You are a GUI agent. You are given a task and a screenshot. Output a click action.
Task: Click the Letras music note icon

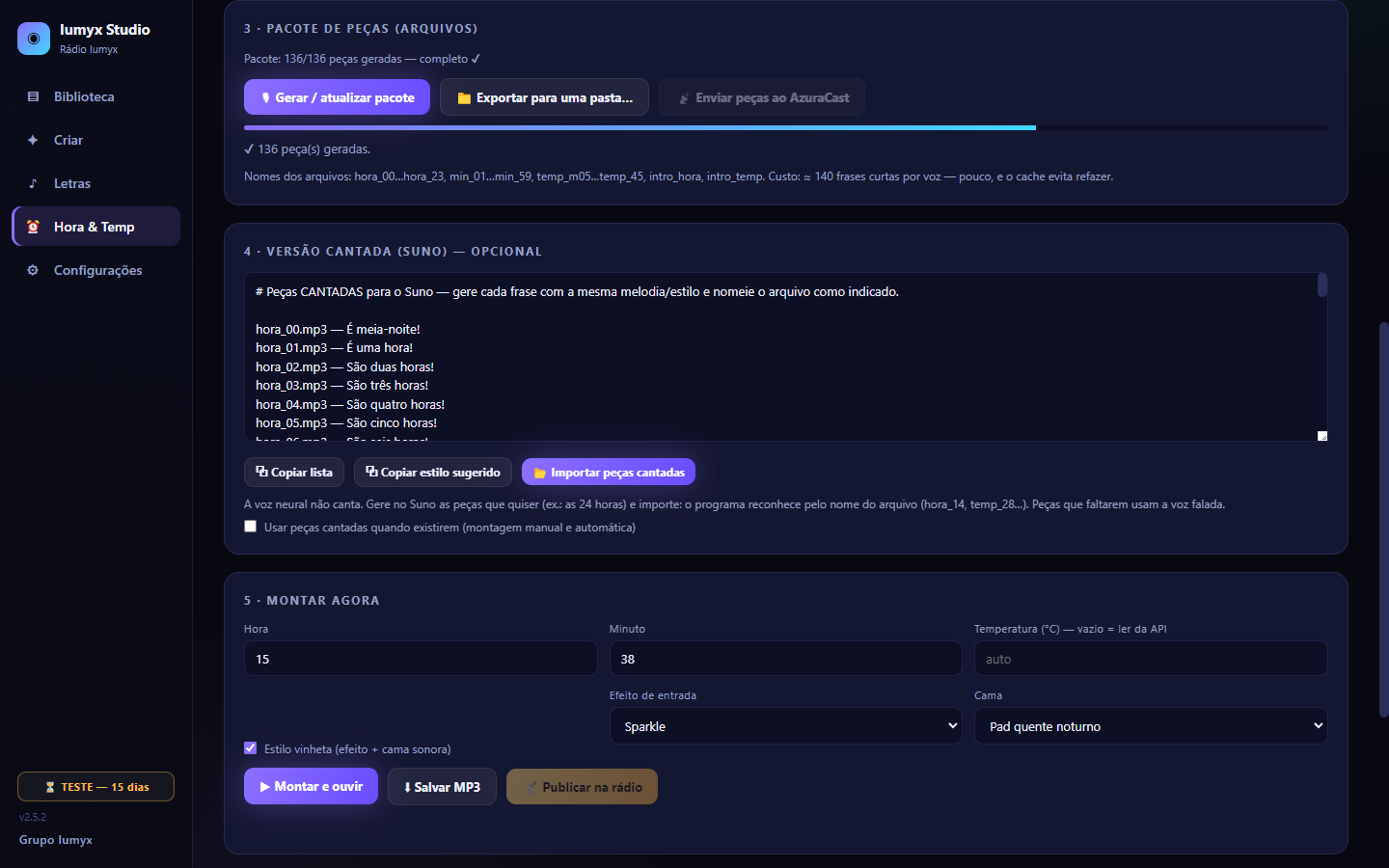pos(33,183)
